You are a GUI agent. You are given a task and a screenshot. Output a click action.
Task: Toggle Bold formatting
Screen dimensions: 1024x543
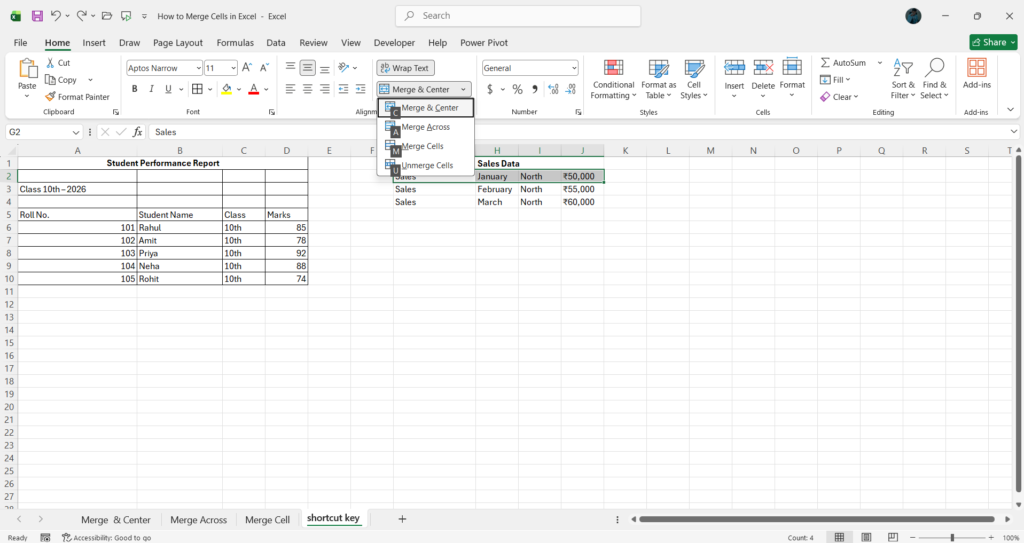coord(135,89)
